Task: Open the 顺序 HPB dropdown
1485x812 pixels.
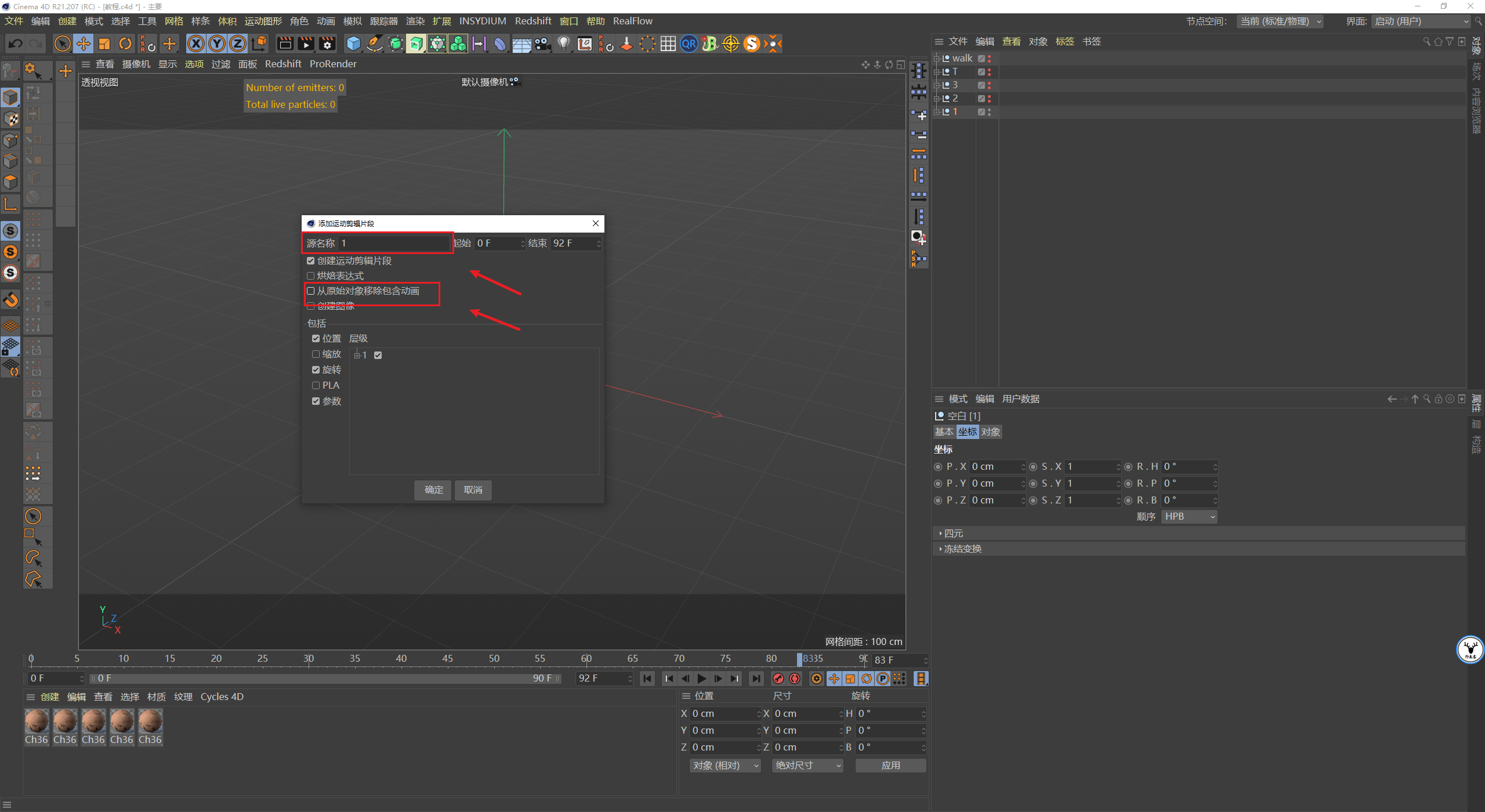Action: click(x=1189, y=516)
